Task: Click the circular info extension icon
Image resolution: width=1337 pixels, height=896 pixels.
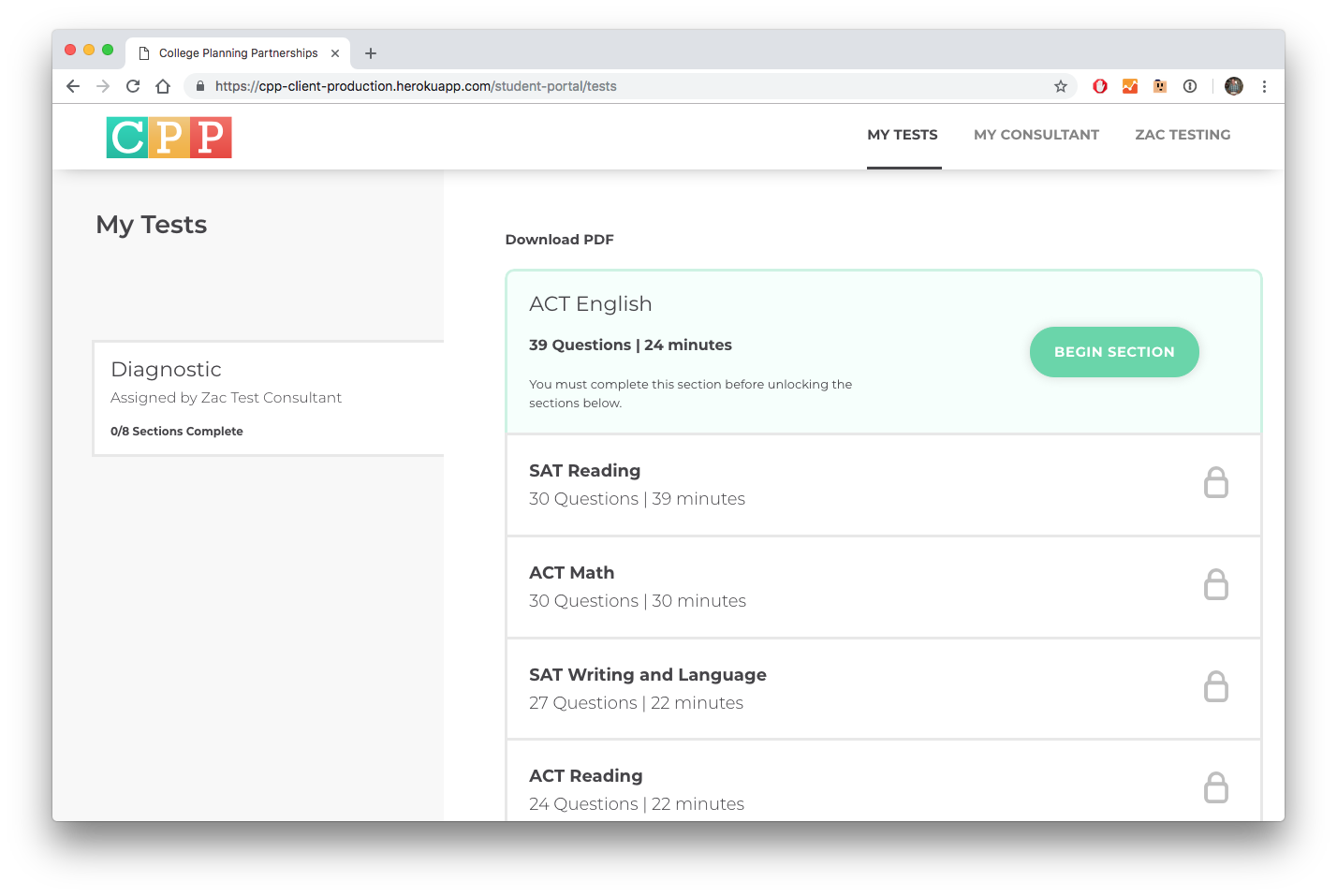Action: pos(1190,86)
